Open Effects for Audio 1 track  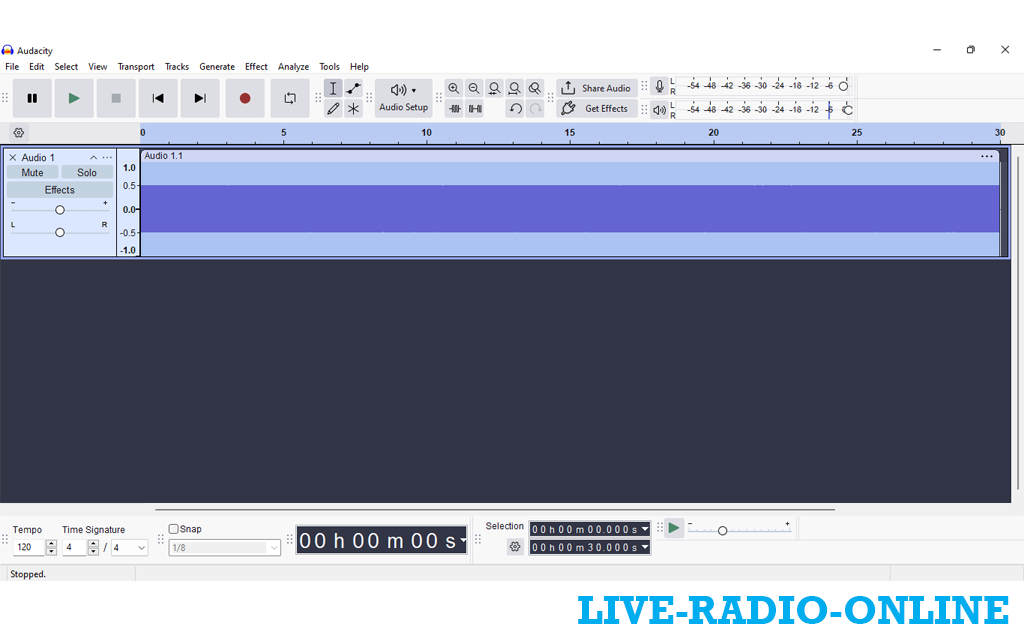pos(59,190)
